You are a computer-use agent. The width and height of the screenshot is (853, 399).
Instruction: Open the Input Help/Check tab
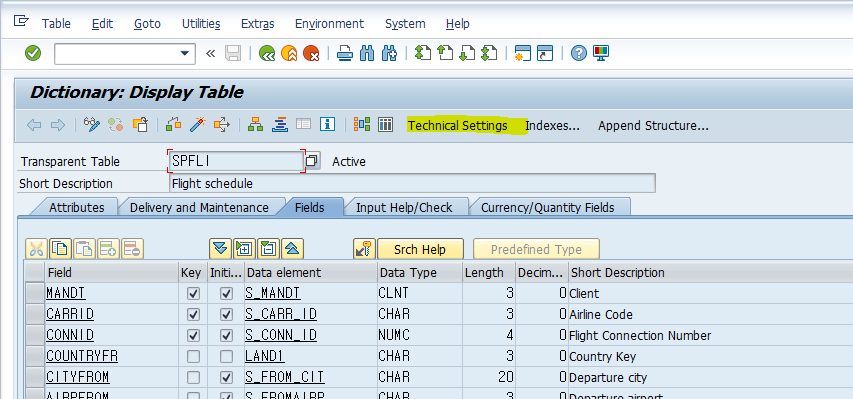pyautogui.click(x=404, y=207)
